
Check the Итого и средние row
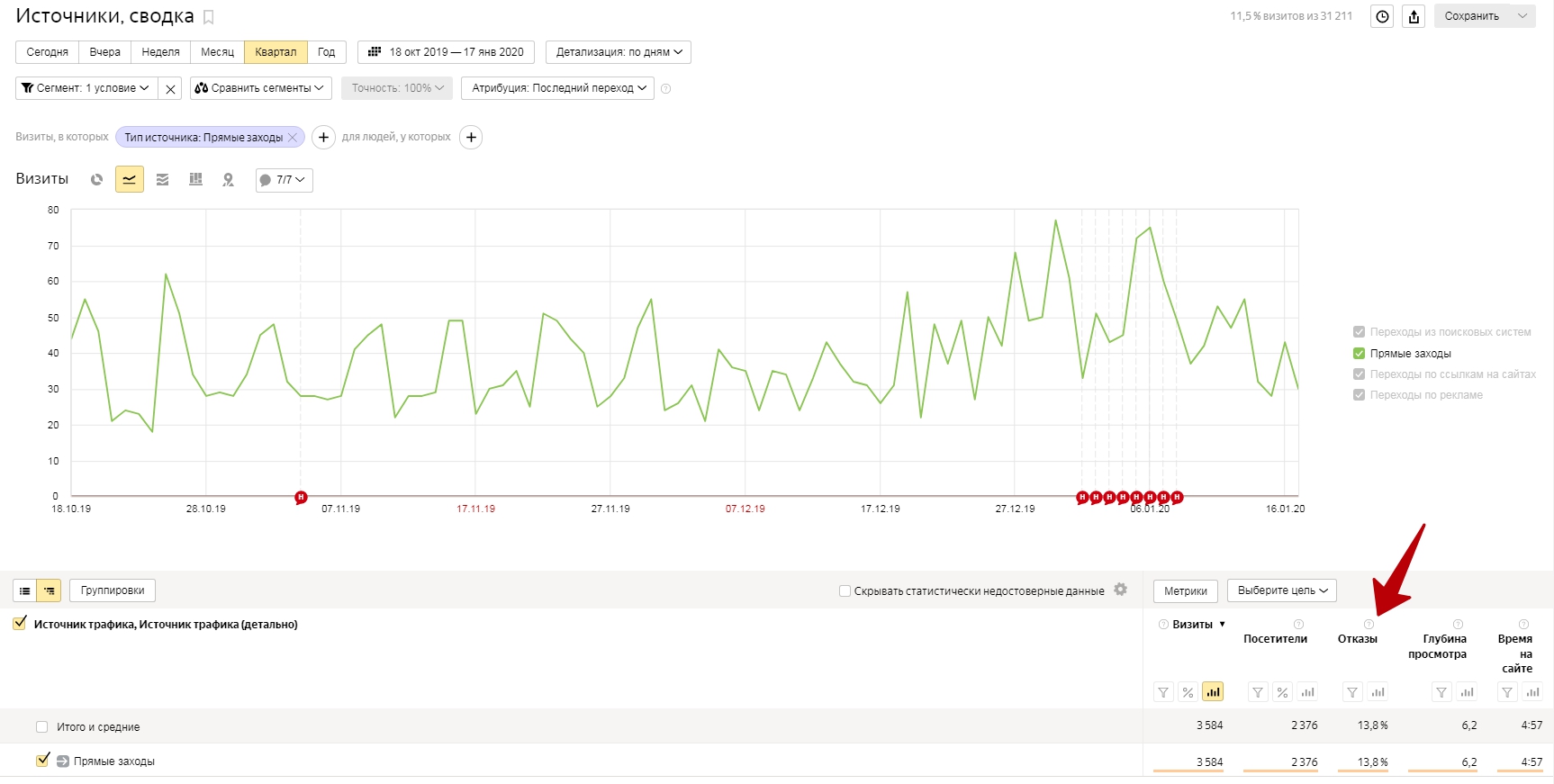[x=41, y=727]
